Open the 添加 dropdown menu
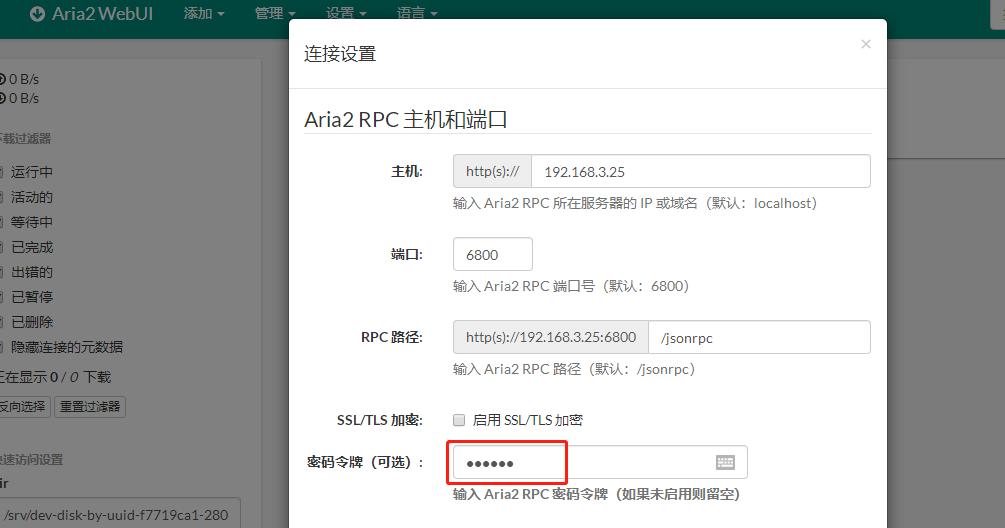 click(x=204, y=13)
